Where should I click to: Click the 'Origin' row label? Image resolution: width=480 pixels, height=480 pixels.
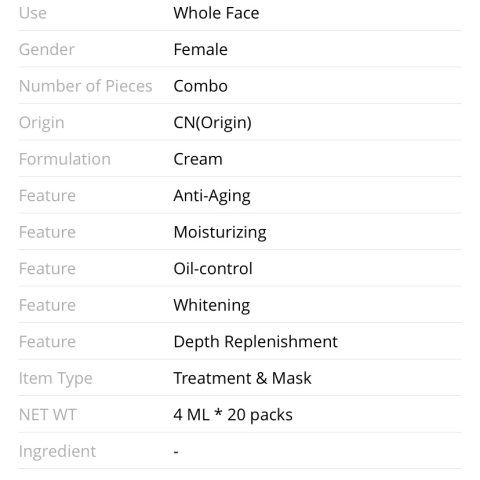(x=42, y=123)
